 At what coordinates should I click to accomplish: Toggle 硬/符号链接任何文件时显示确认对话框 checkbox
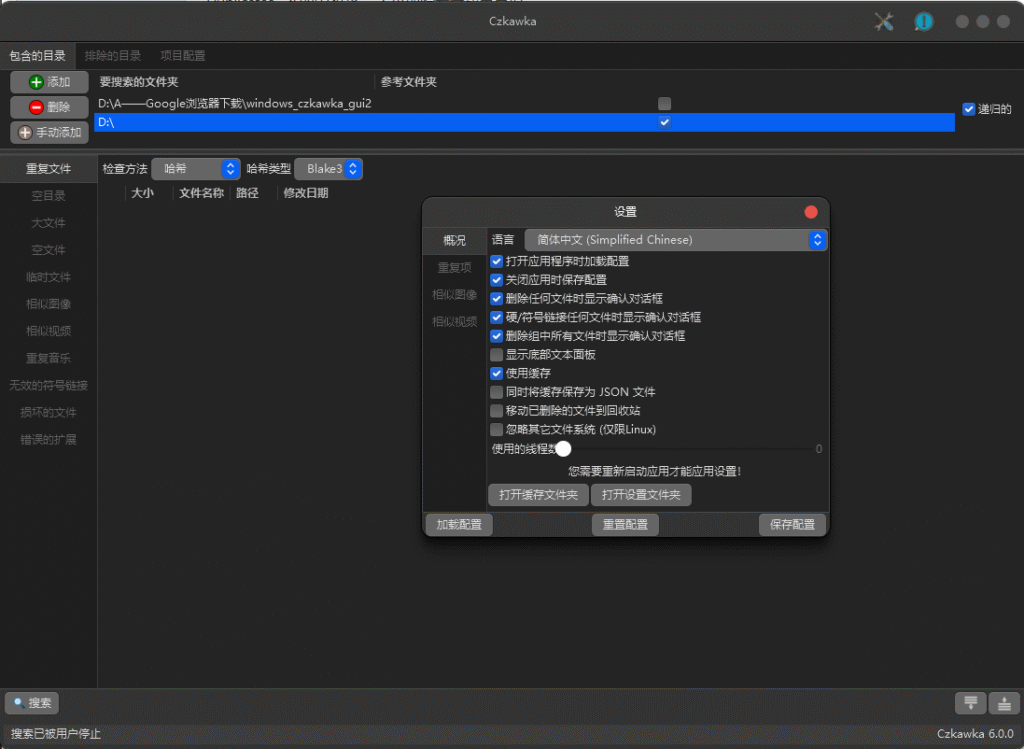tap(496, 317)
